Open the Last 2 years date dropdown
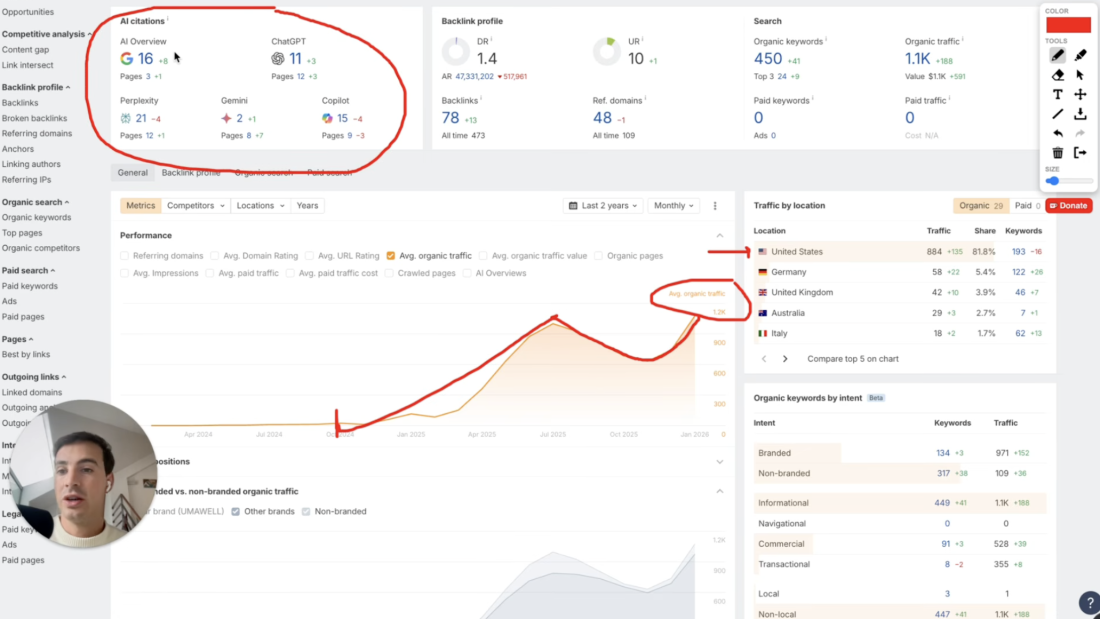Viewport: 1100px width, 619px height. [x=605, y=205]
